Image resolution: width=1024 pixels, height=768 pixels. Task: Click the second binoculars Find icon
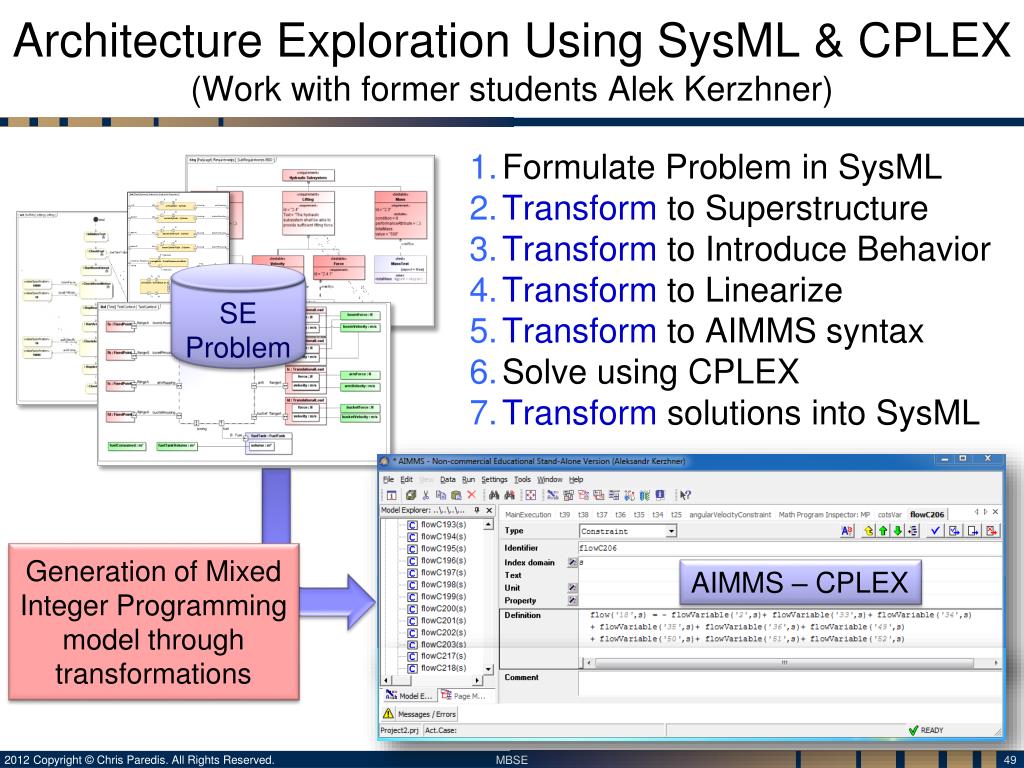coord(509,495)
